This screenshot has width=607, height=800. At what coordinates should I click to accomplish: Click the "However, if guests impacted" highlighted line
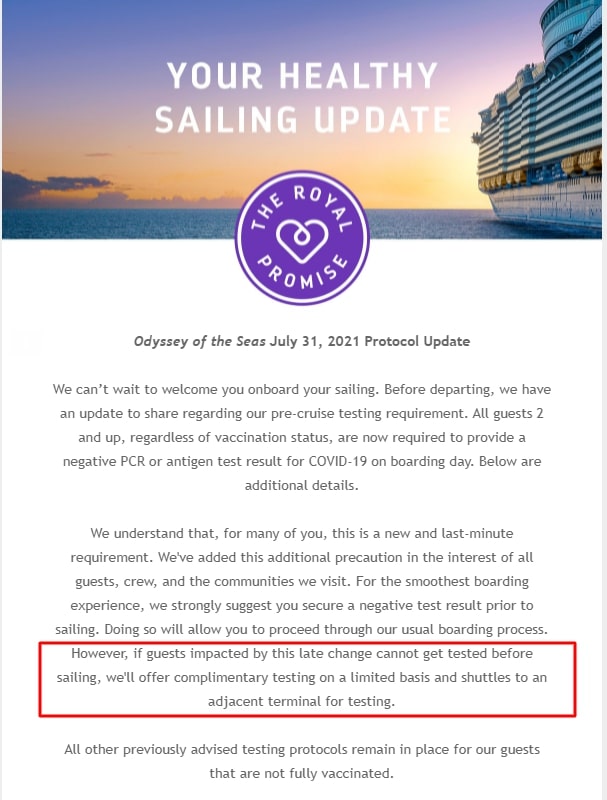tap(302, 654)
